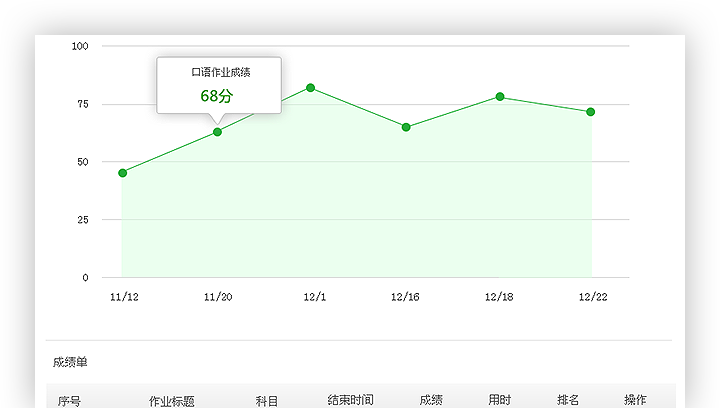
Task: Click the 排名 column header
Action: [x=568, y=400]
